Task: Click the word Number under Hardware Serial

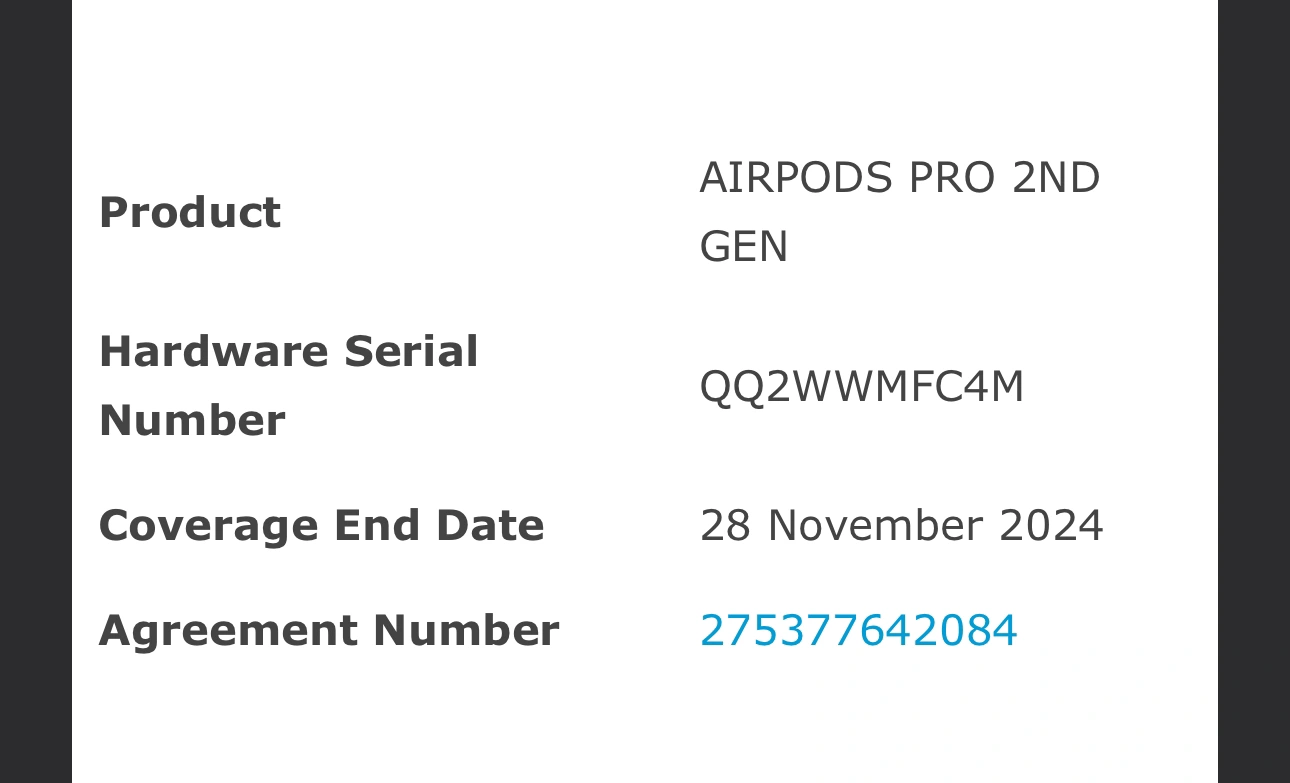Action: click(x=192, y=420)
